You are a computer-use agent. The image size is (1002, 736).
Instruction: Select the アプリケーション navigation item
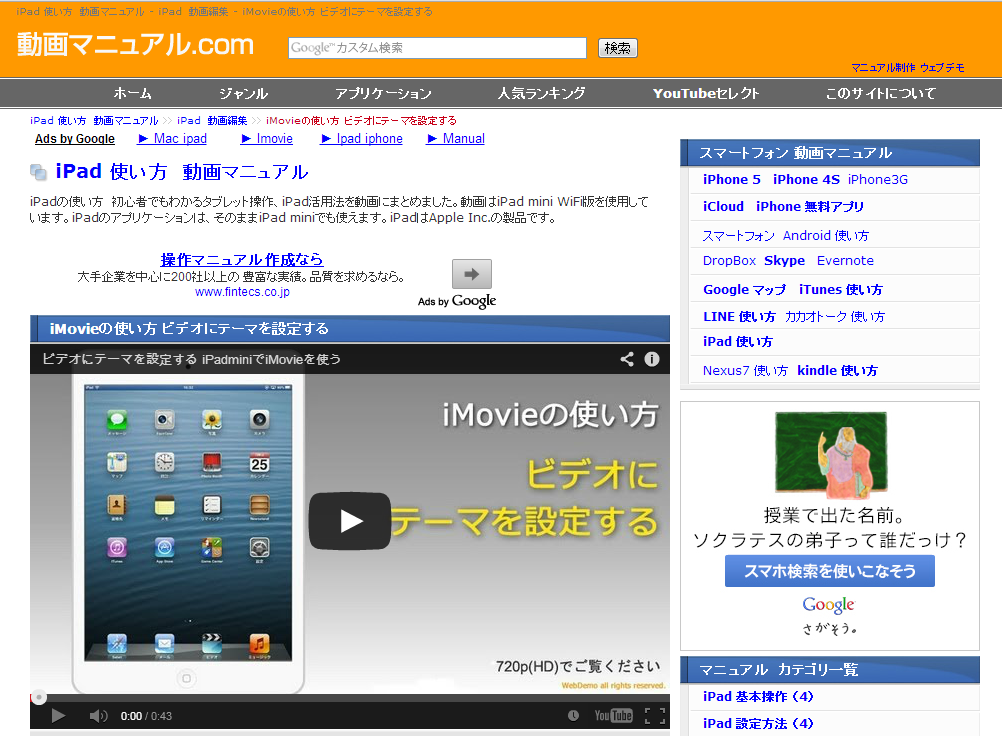(383, 93)
